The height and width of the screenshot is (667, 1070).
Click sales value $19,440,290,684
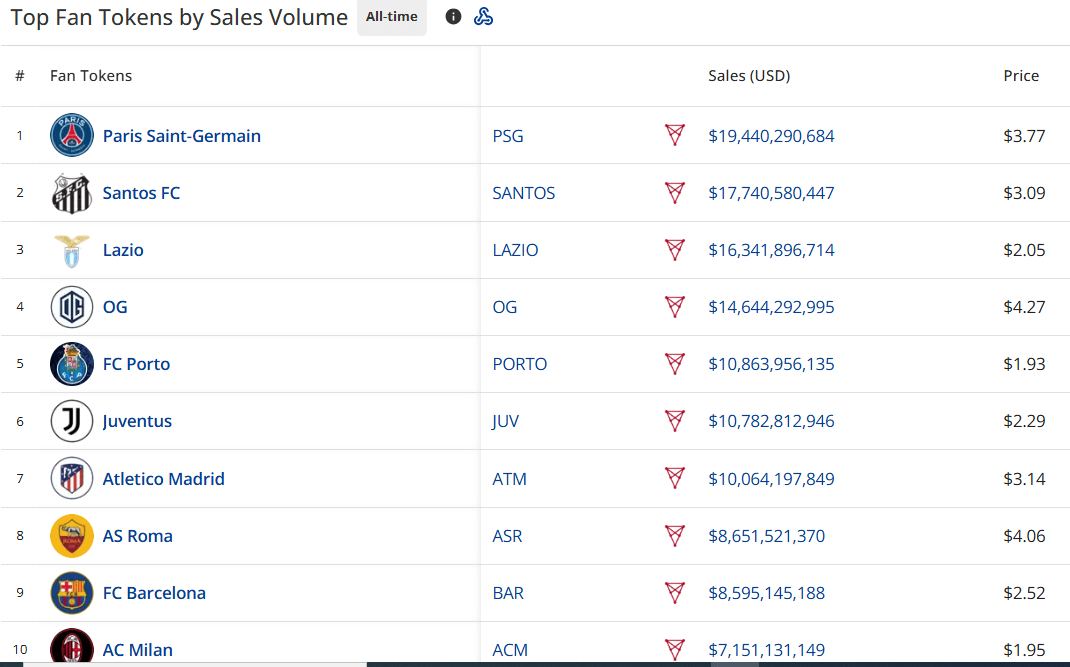(771, 136)
